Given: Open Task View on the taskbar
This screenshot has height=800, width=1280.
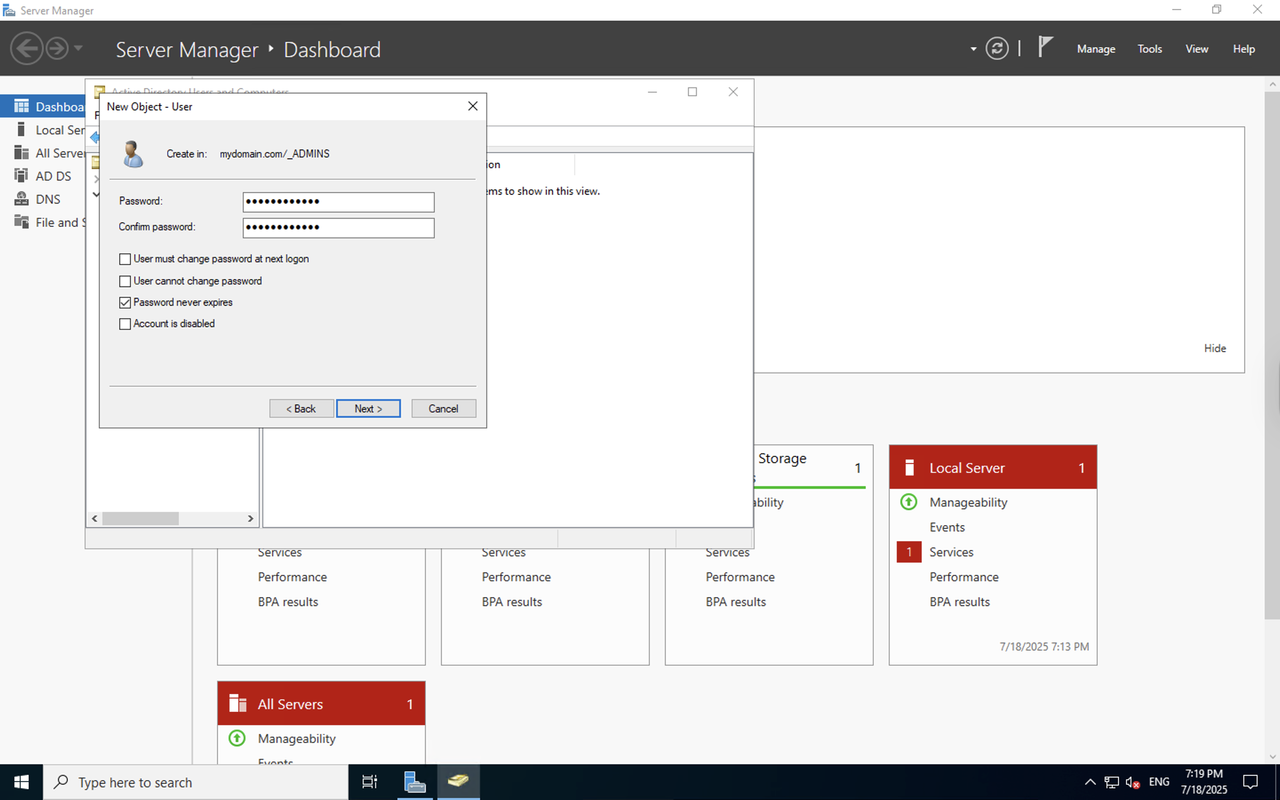Looking at the screenshot, I should click(370, 782).
